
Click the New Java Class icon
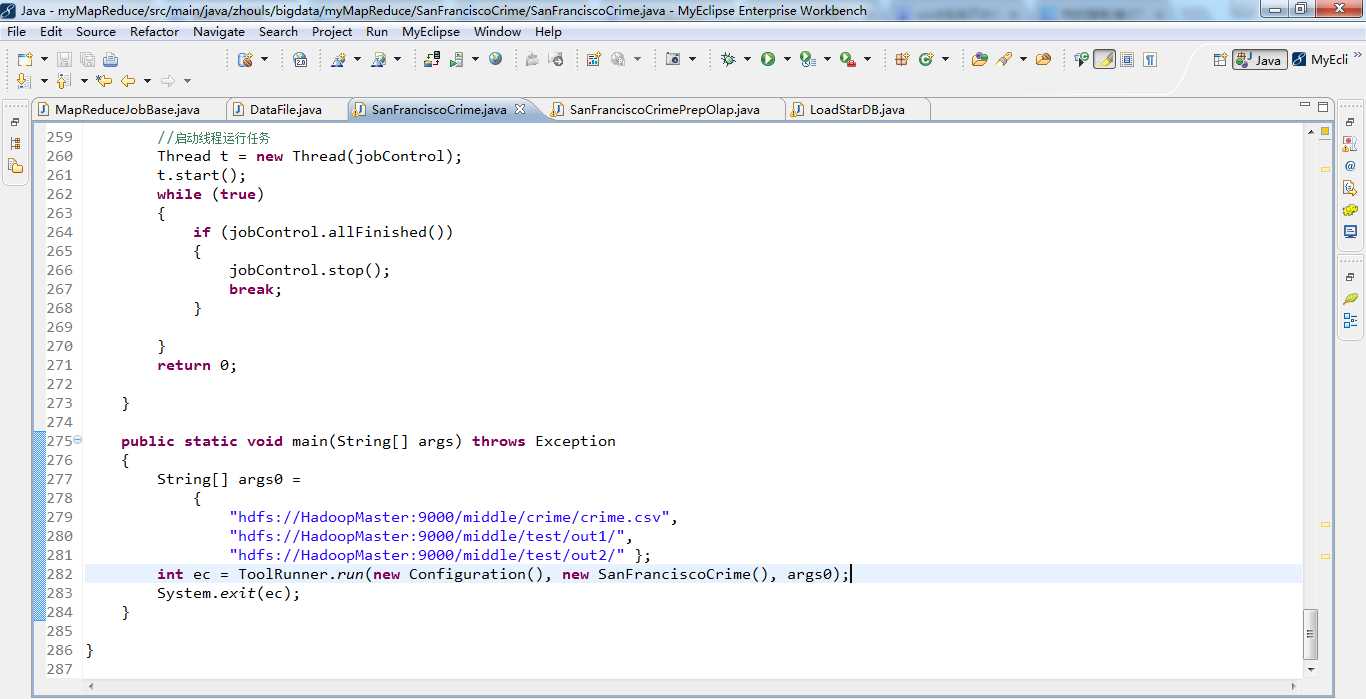coord(926,59)
